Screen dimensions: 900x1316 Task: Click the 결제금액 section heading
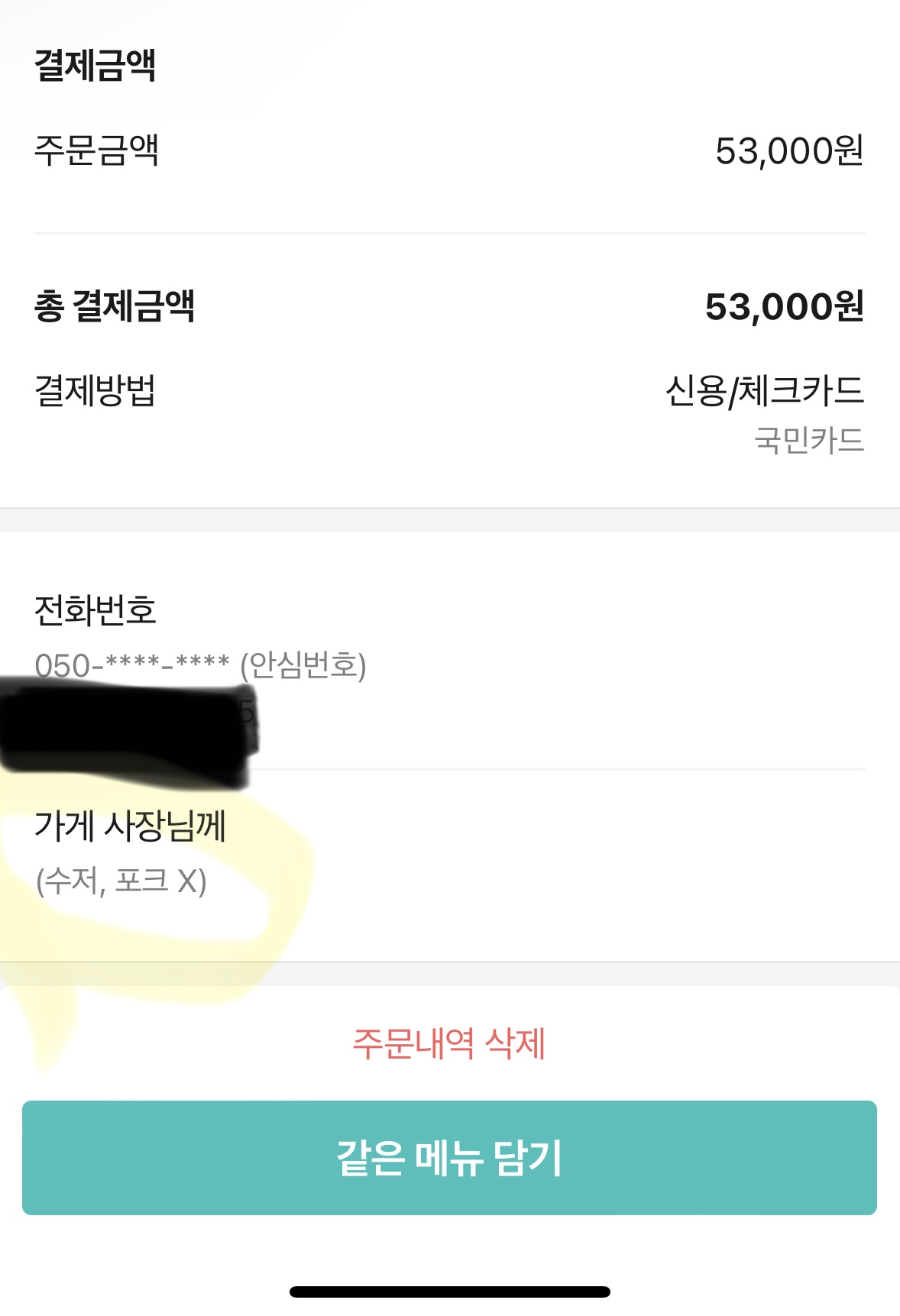tap(96, 64)
